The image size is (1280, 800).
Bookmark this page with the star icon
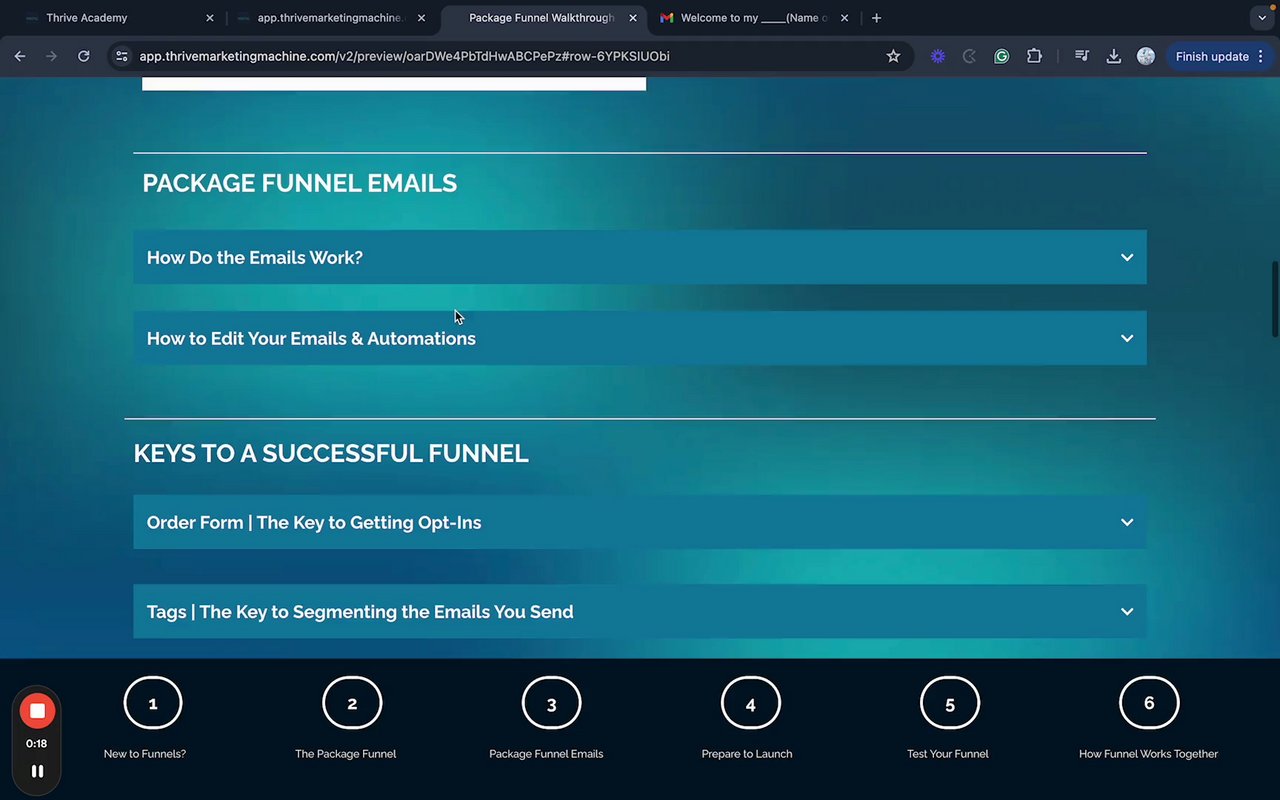(x=893, y=57)
